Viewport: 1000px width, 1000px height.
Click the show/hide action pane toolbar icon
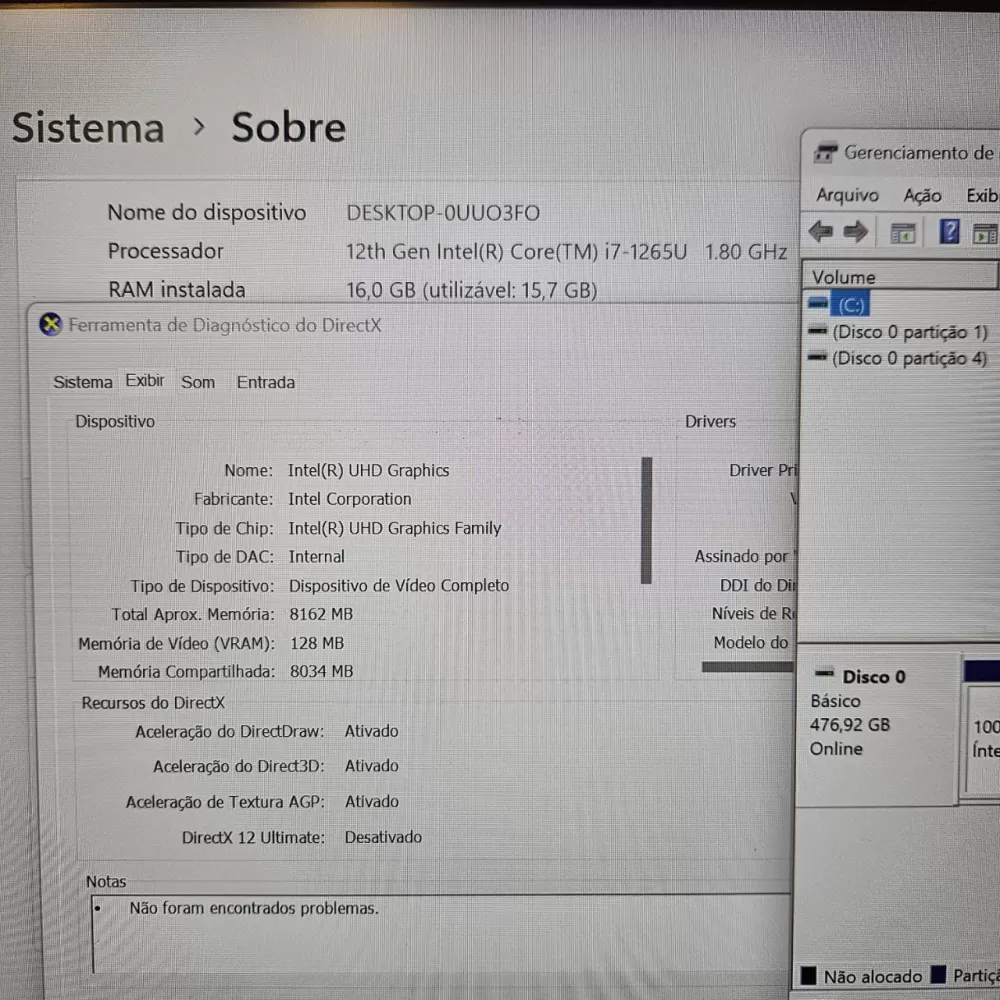click(x=985, y=234)
